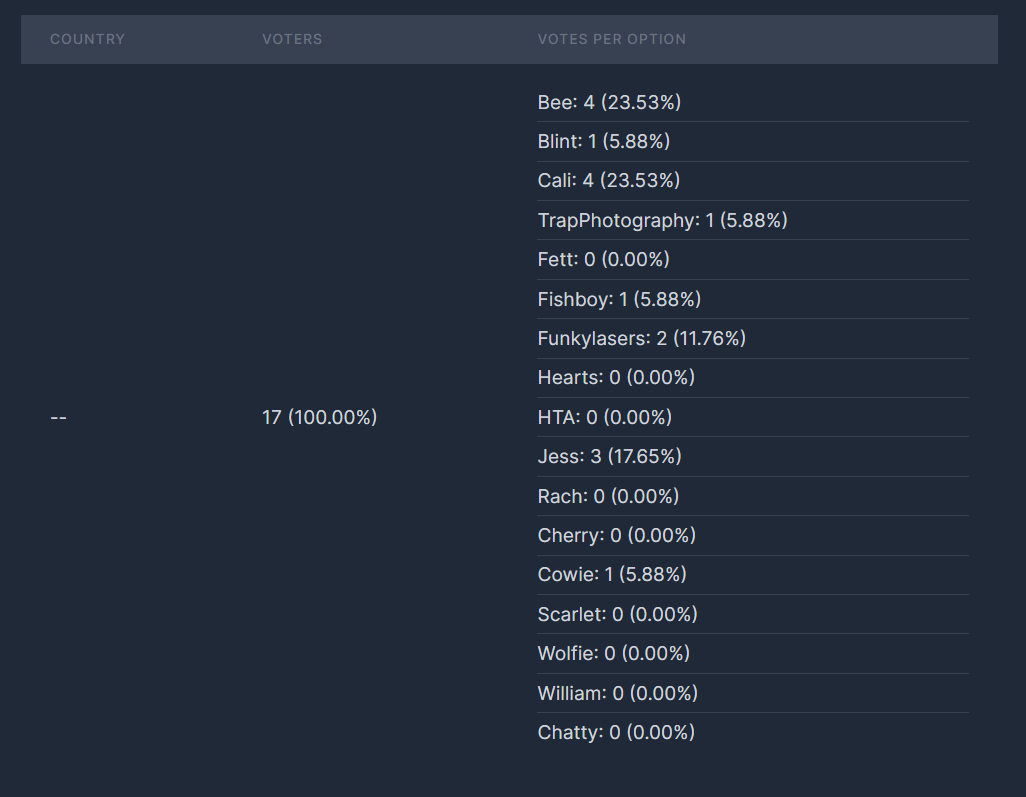Click the COUNTRY column header
This screenshot has width=1026, height=797.
point(87,39)
